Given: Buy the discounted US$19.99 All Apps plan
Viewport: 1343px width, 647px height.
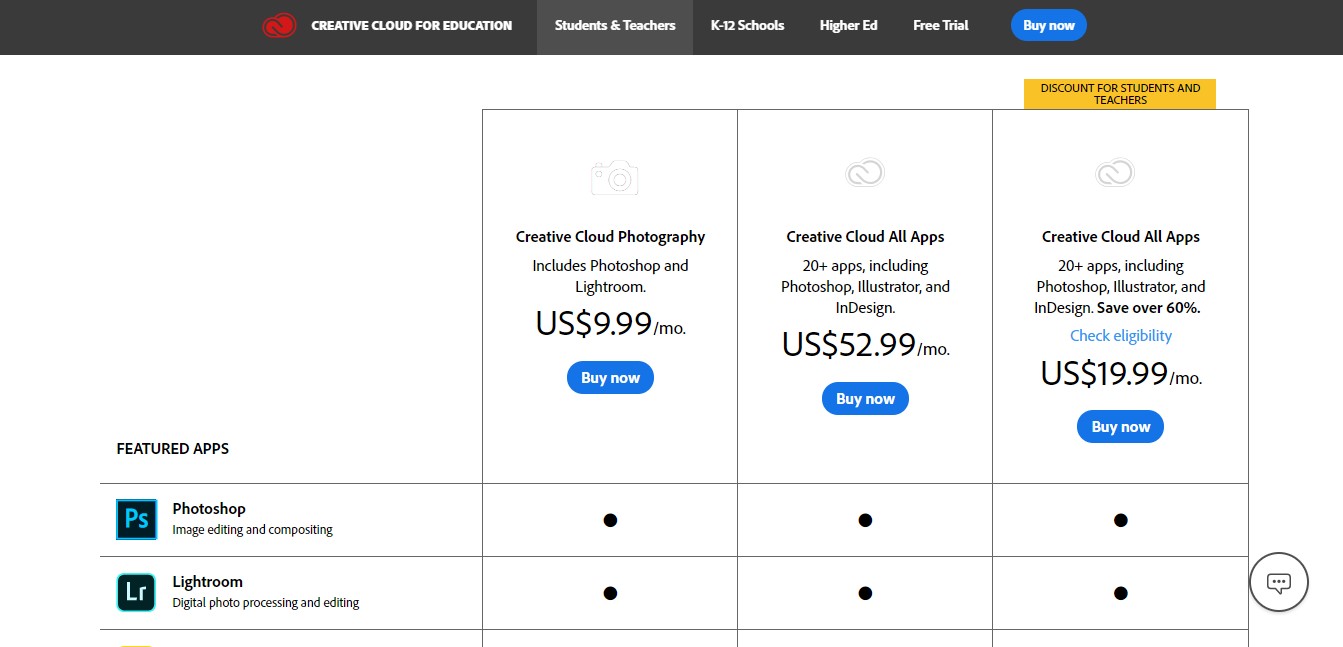Looking at the screenshot, I should coord(1120,426).
